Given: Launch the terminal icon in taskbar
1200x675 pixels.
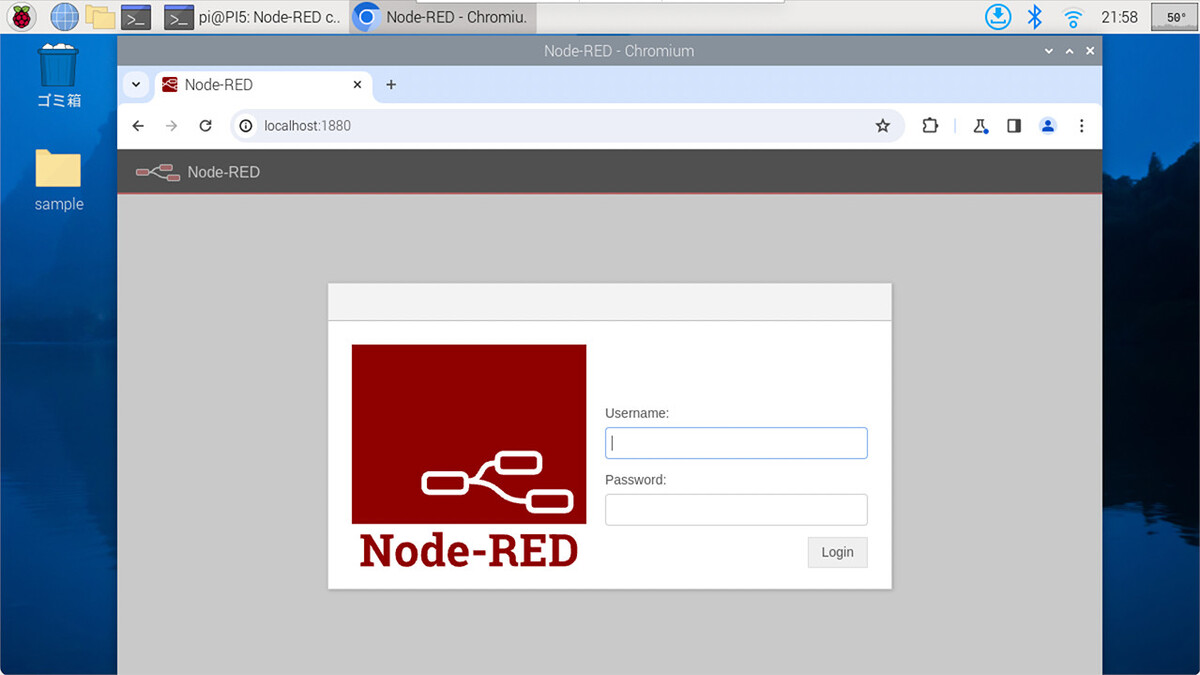Looking at the screenshot, I should [136, 17].
